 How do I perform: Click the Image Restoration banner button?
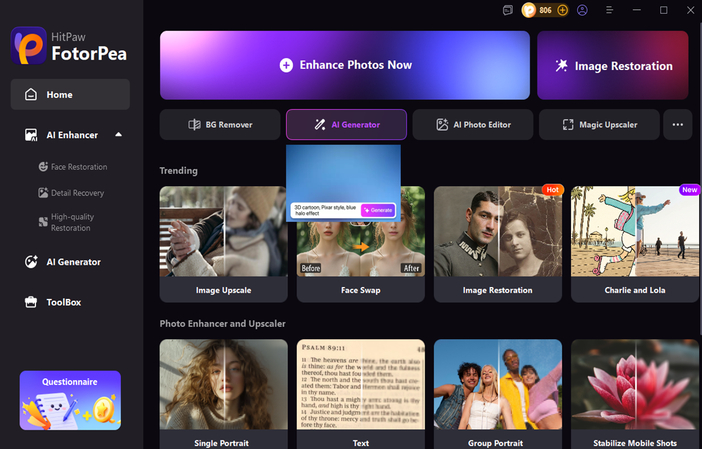(x=612, y=65)
